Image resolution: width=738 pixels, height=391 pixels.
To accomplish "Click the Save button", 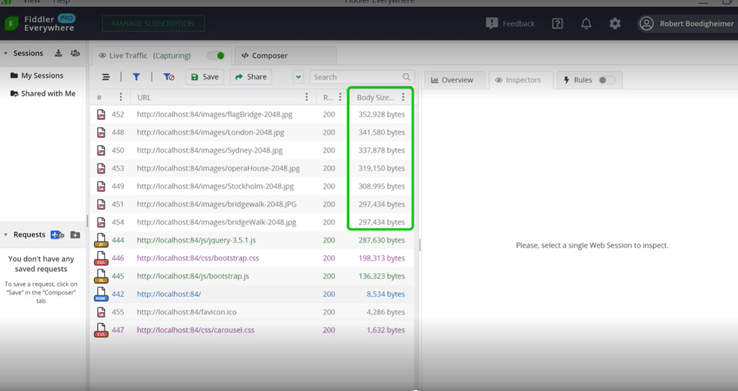I will [205, 77].
